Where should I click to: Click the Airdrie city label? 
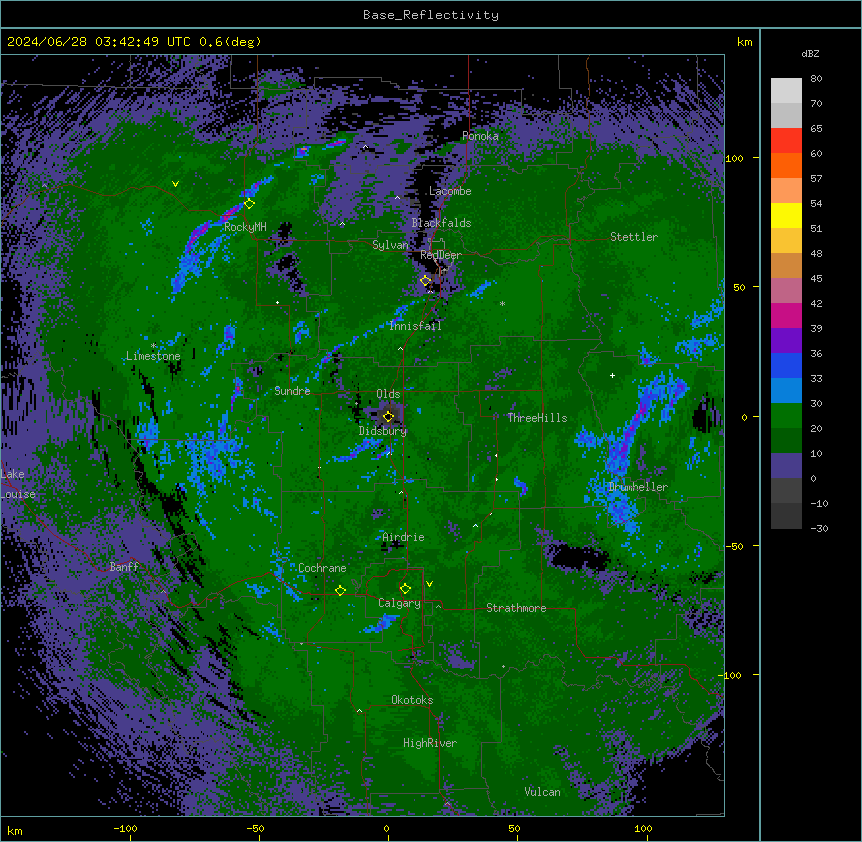click(404, 537)
